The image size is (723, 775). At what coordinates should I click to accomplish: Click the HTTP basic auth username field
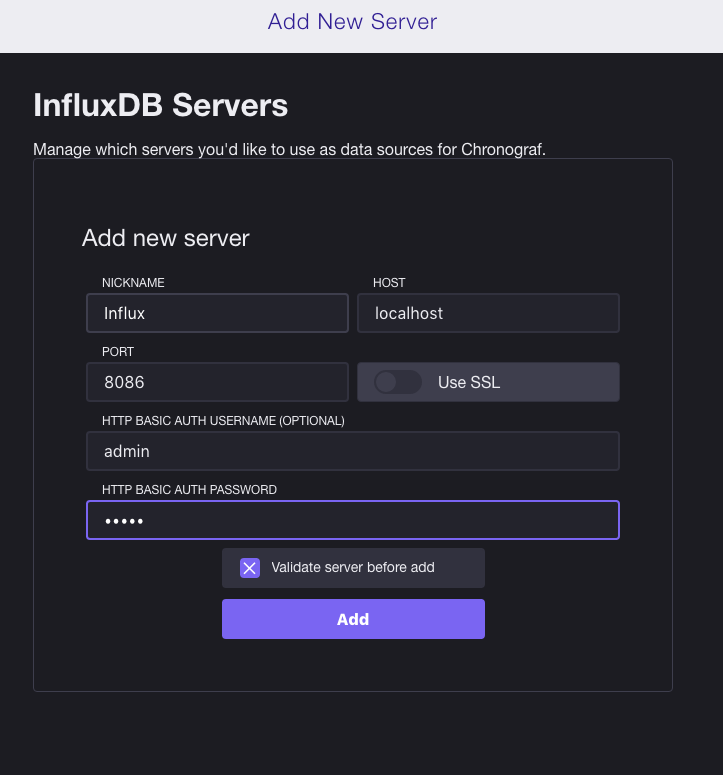coord(353,451)
